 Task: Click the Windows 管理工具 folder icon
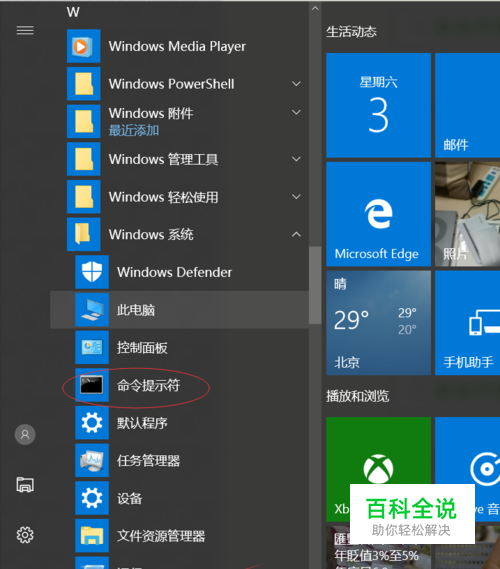(83, 159)
